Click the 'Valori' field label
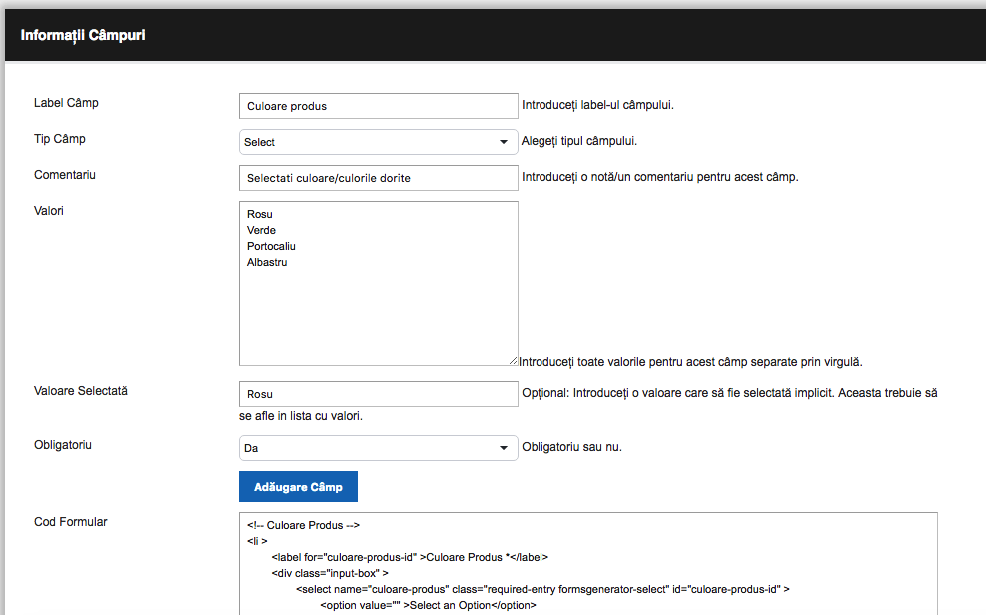 click(48, 211)
